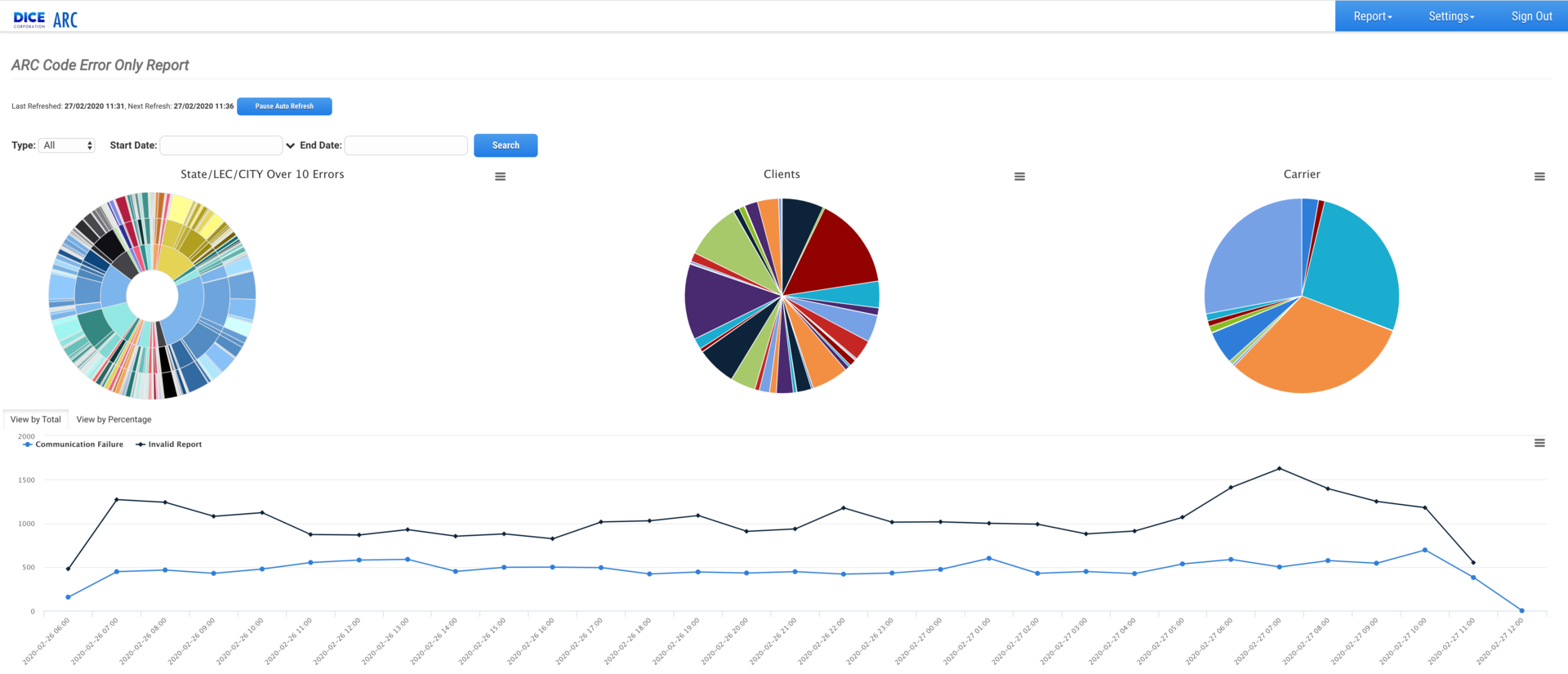This screenshot has height=674, width=1568.
Task: Switch to View by Percentage tab
Action: (114, 419)
